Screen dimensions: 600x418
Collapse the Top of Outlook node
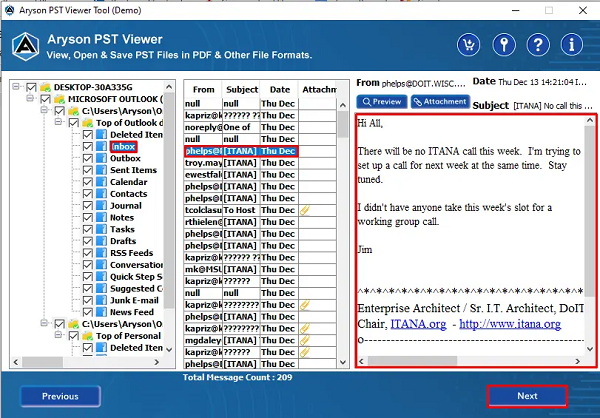(58, 122)
